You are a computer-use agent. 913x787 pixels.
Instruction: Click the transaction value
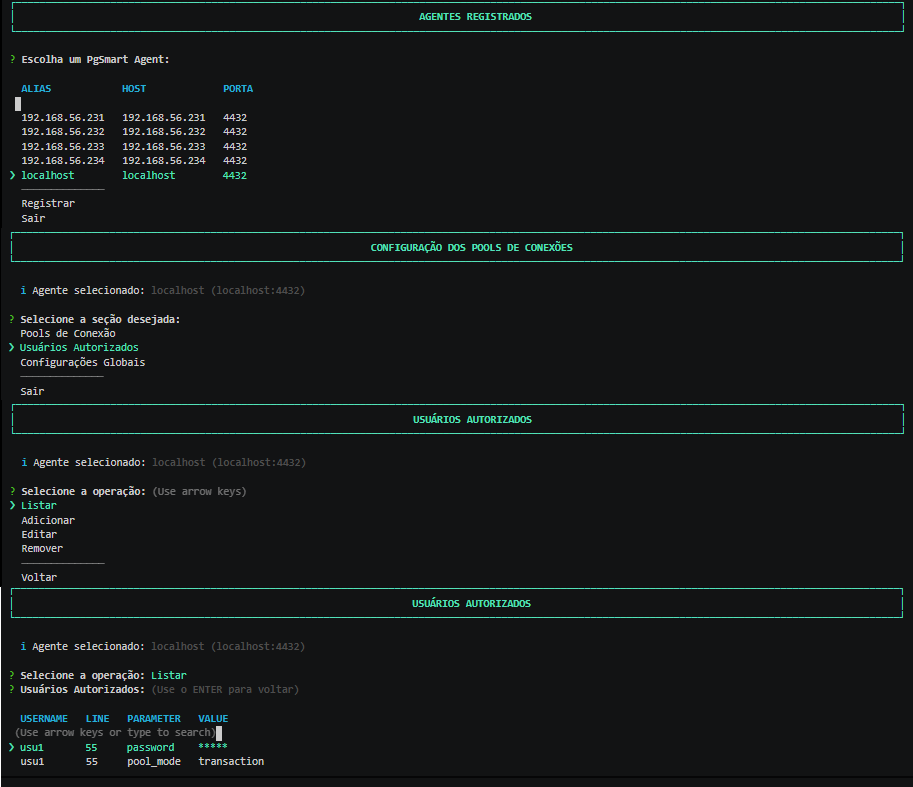point(231,761)
